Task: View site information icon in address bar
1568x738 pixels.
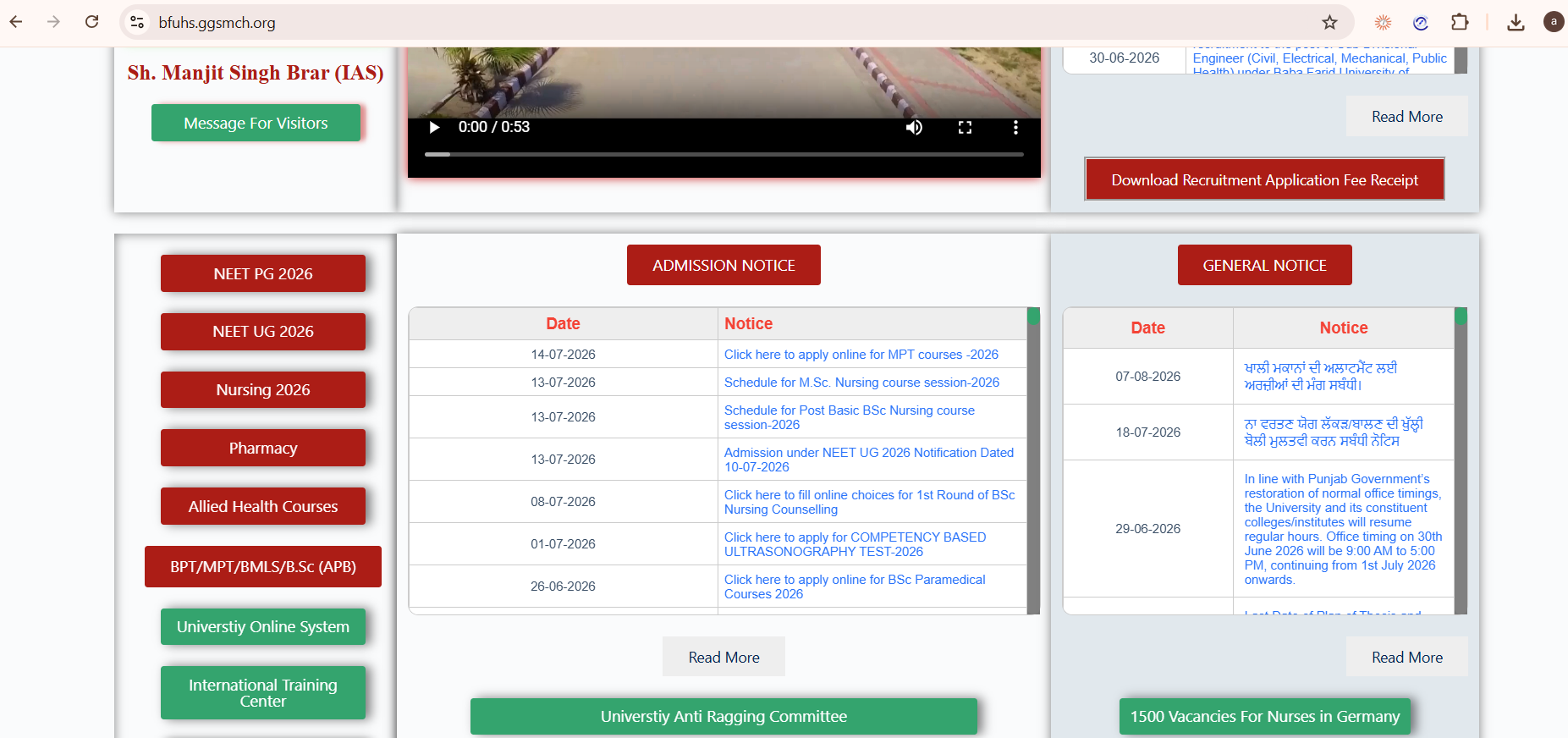Action: tap(137, 22)
